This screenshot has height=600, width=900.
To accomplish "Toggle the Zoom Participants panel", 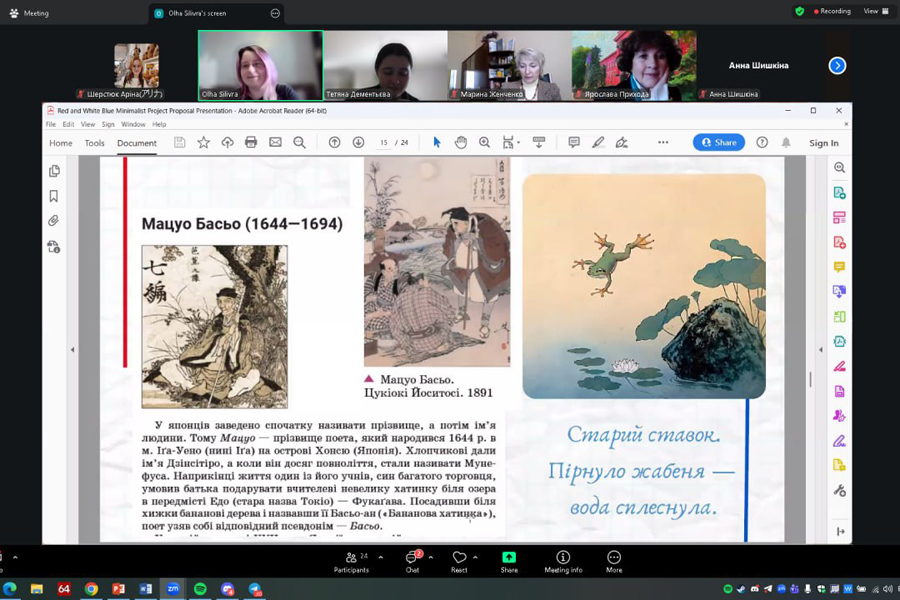I will click(x=350, y=561).
